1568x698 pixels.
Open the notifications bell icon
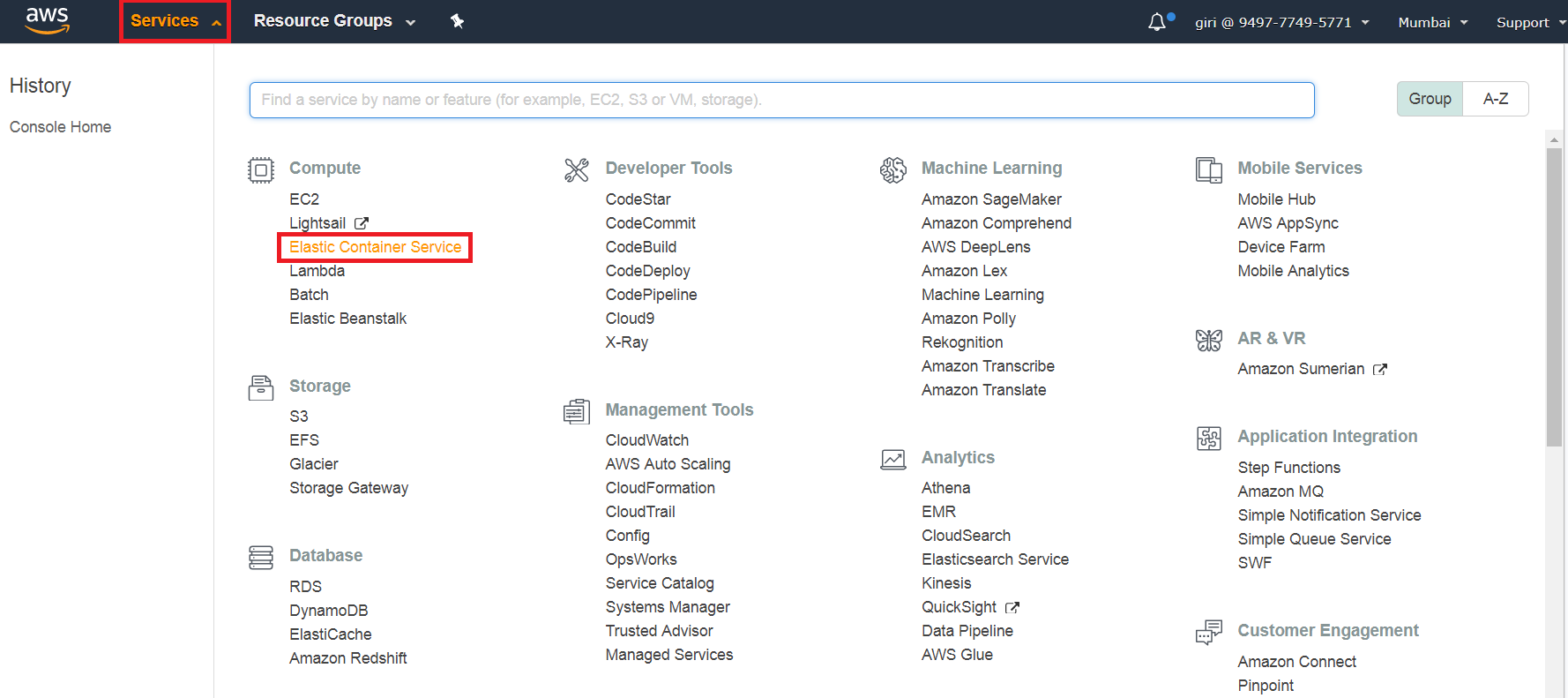1157,22
